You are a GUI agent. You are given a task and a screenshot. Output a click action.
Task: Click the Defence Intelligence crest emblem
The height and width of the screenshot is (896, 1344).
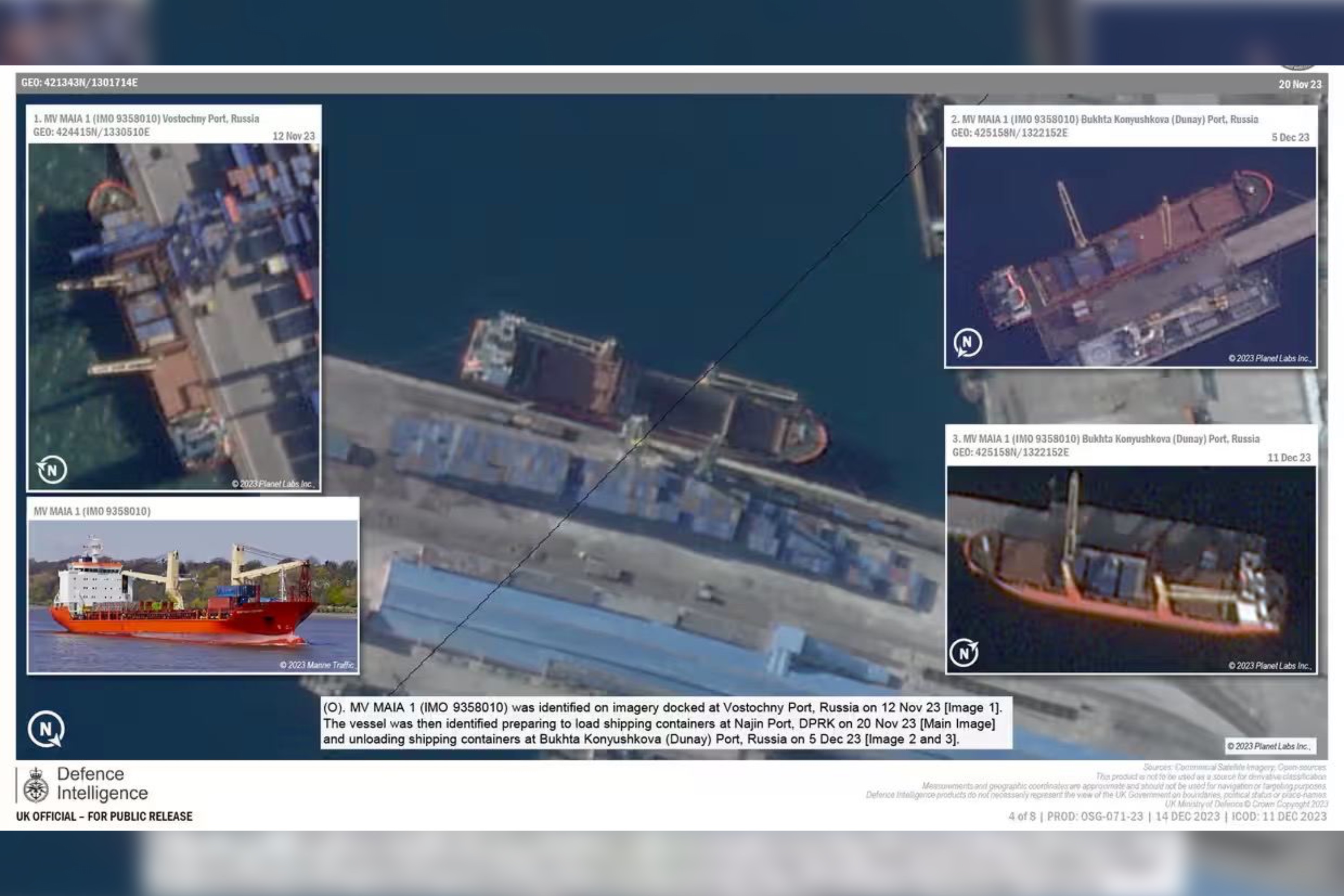pyautogui.click(x=36, y=785)
